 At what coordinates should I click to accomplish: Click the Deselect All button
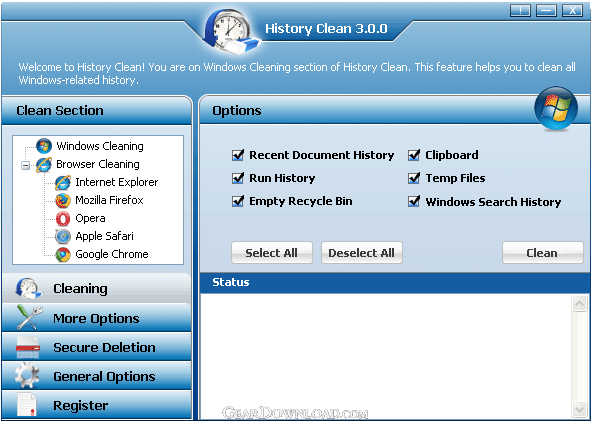(x=362, y=253)
